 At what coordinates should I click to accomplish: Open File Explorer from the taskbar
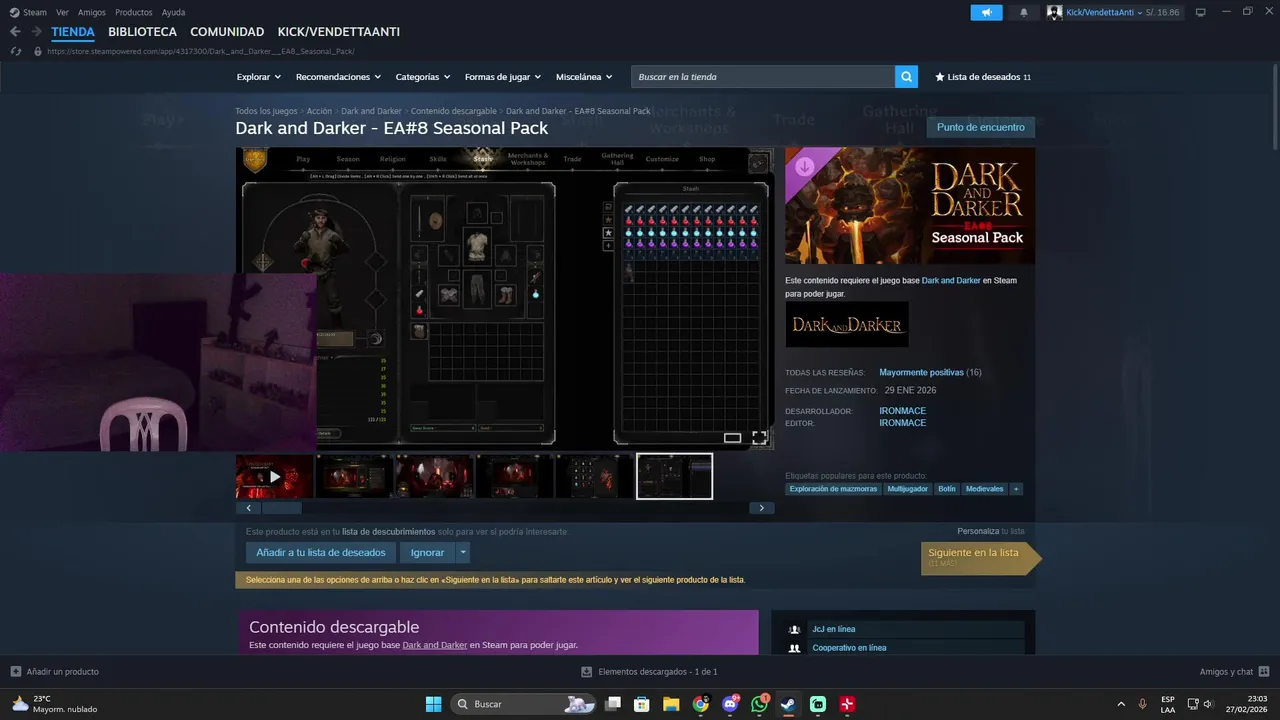pyautogui.click(x=671, y=704)
